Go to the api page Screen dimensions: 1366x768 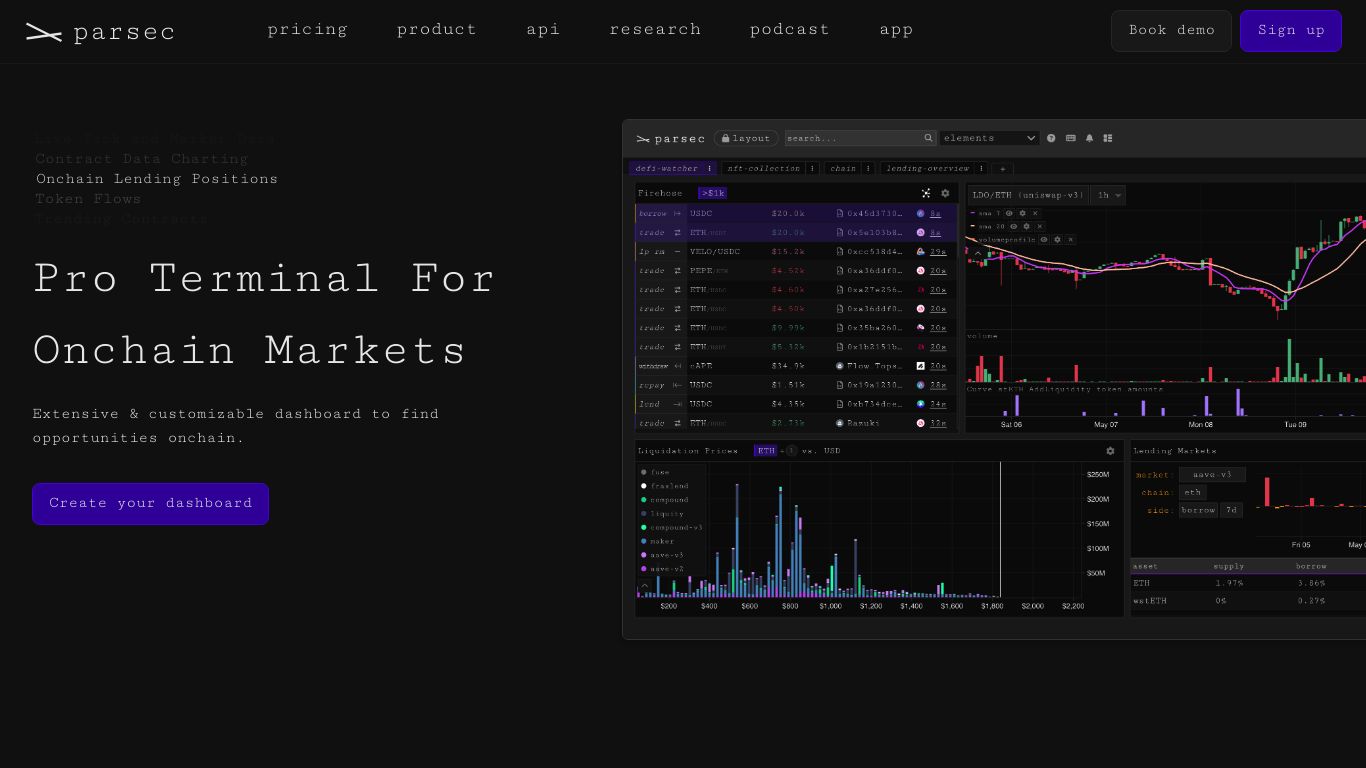(543, 29)
